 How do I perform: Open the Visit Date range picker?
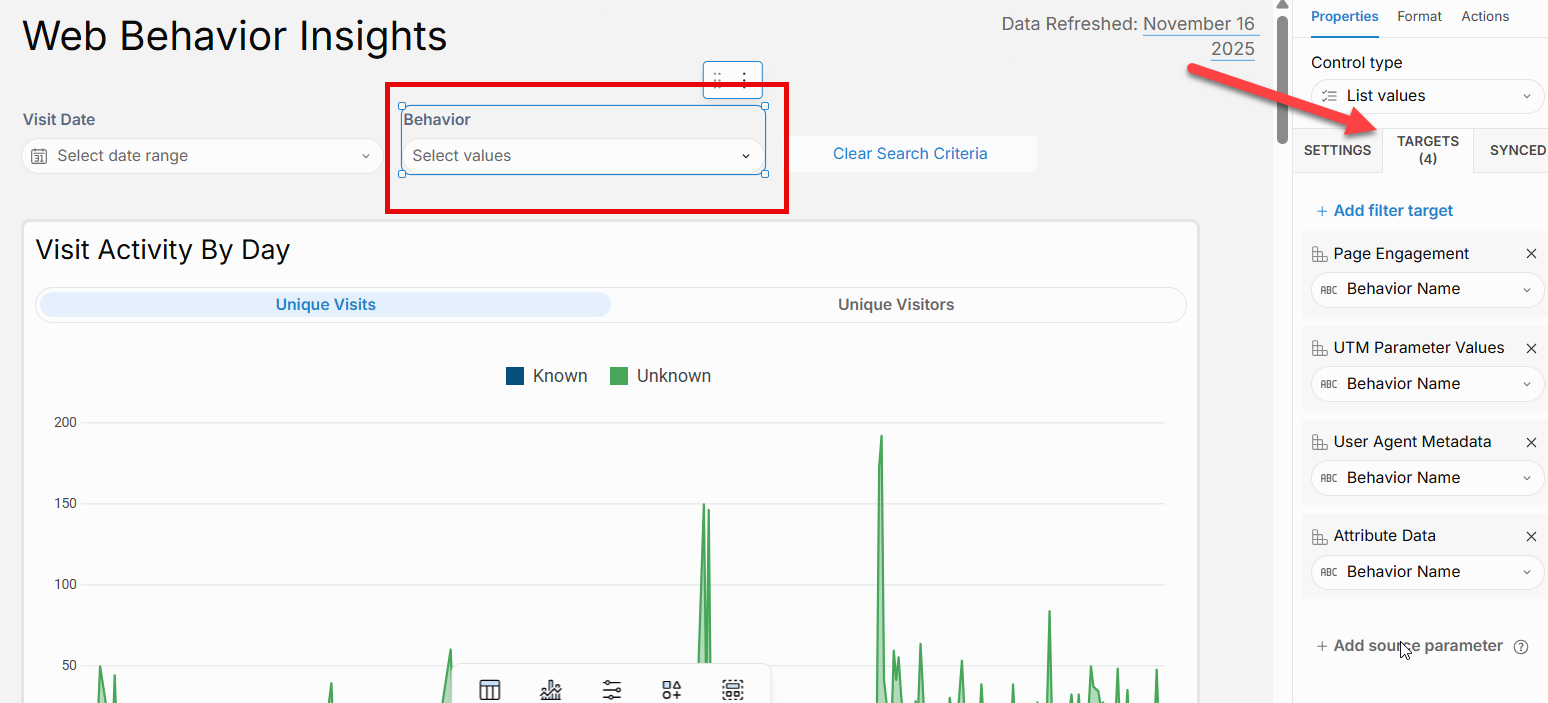(x=202, y=156)
